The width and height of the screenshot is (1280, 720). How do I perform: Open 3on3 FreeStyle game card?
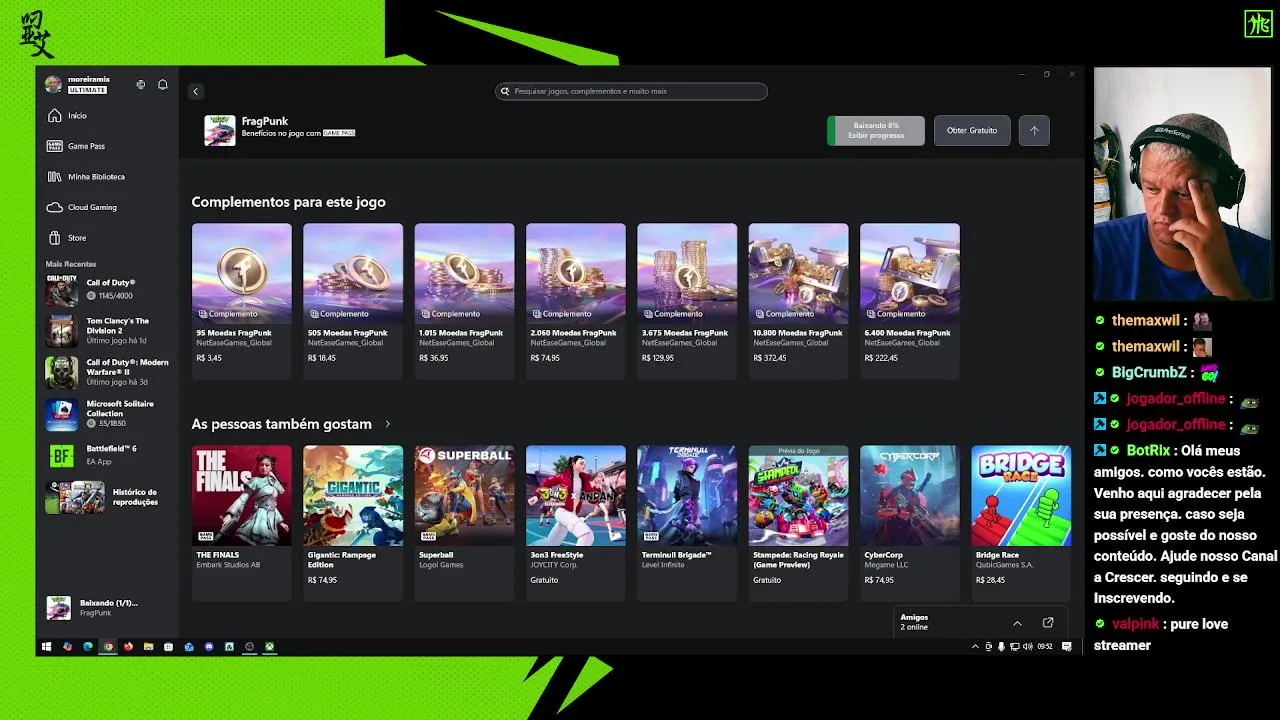tap(576, 522)
